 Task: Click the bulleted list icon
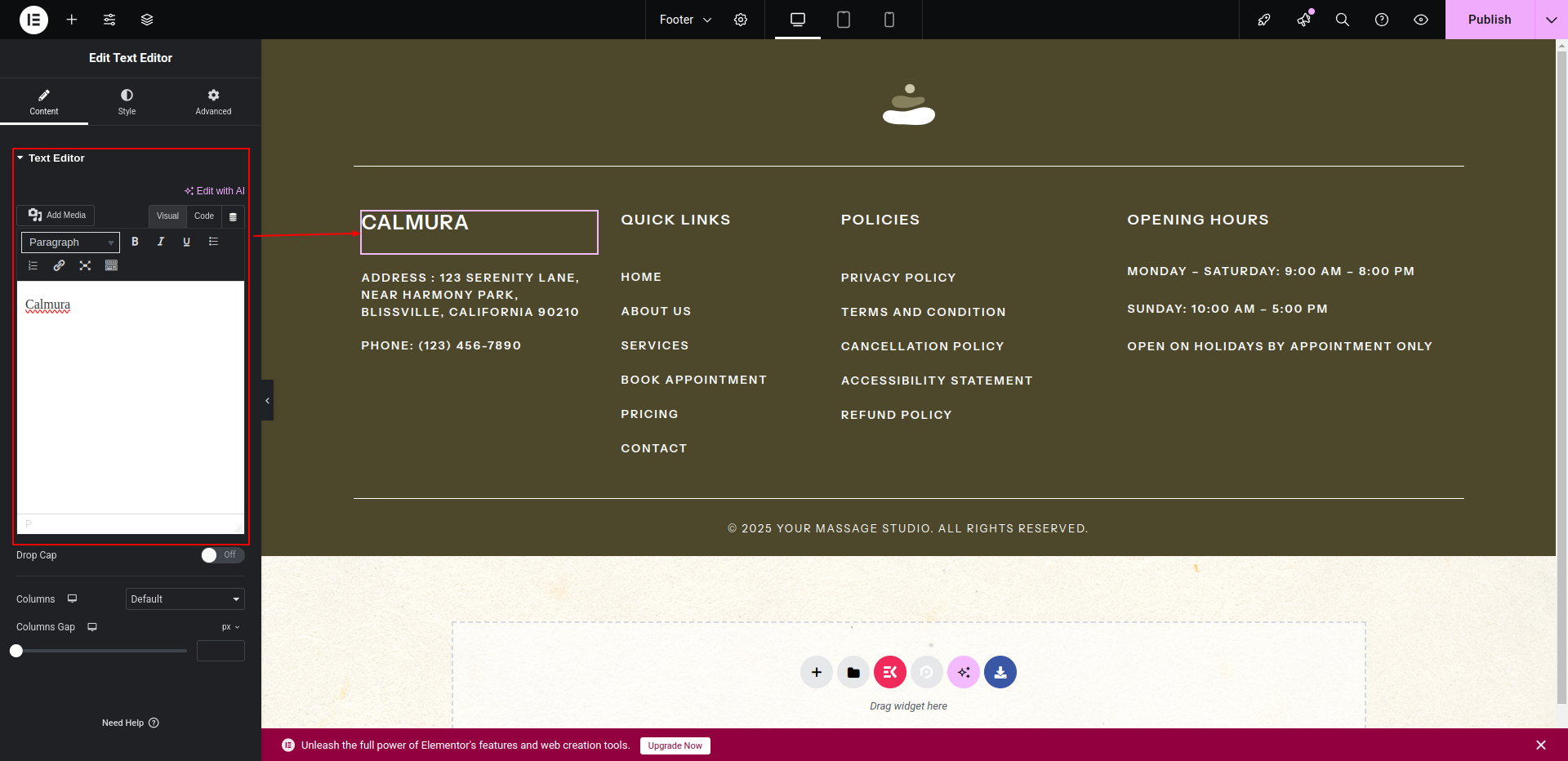point(213,242)
